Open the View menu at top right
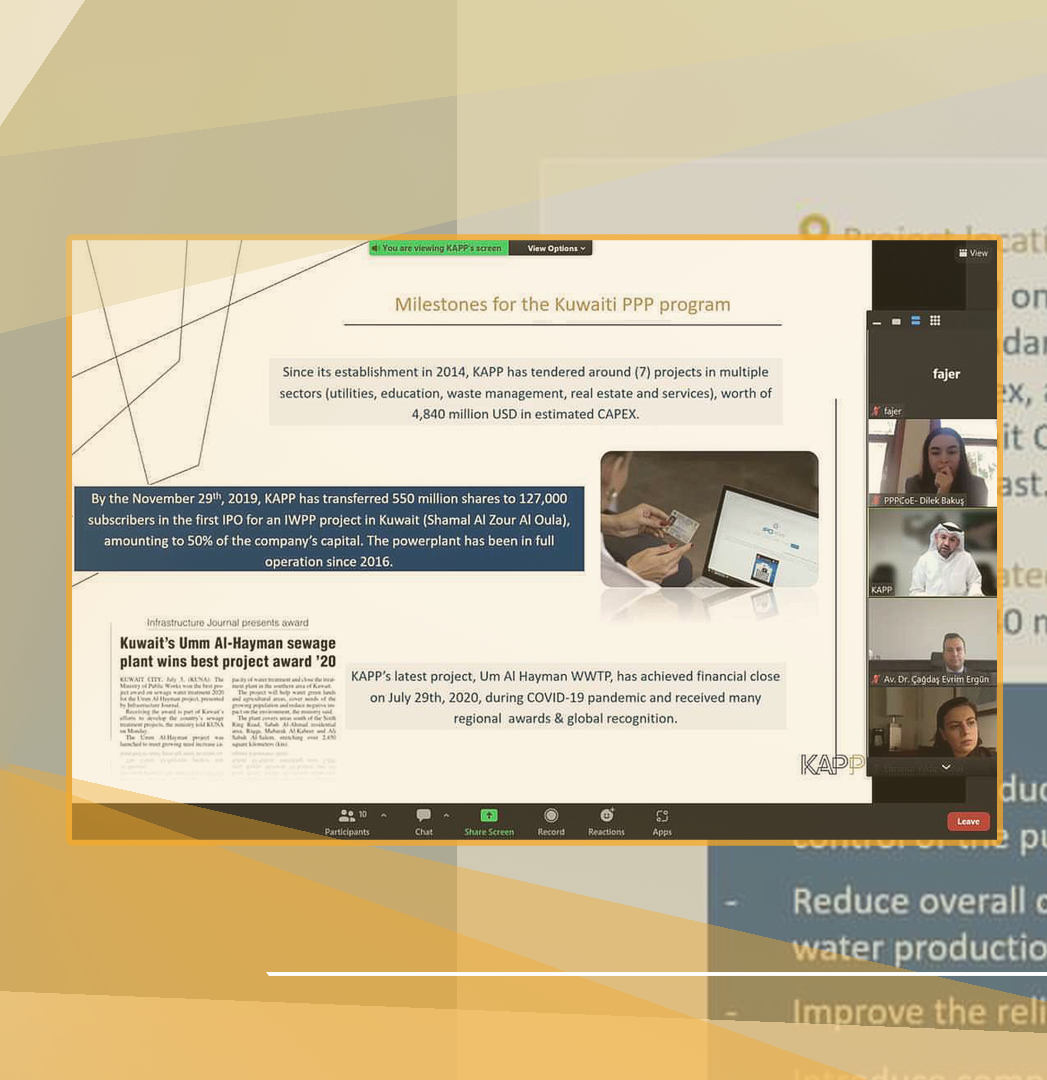The image size is (1047, 1080). pos(973,253)
